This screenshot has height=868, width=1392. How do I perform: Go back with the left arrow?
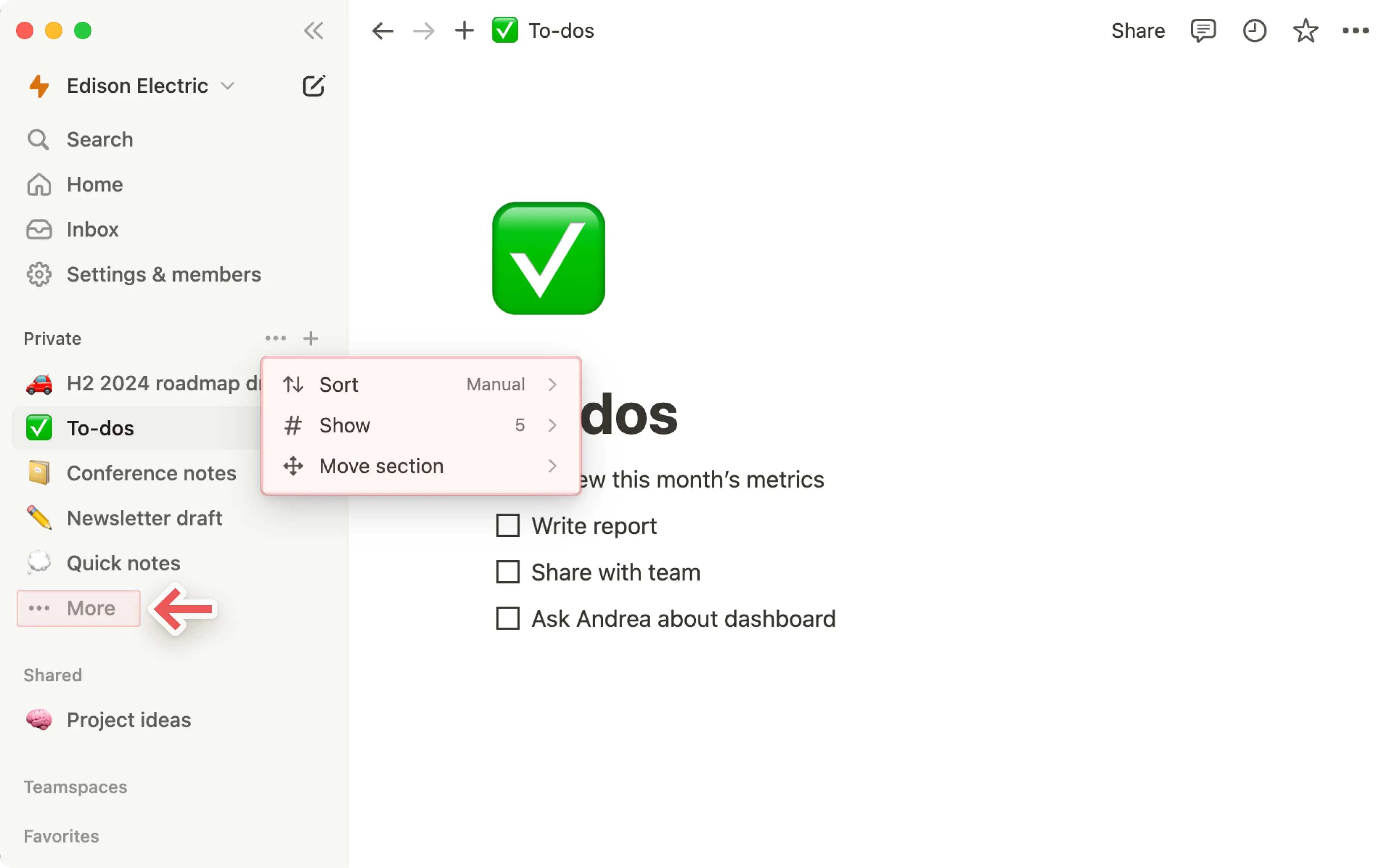pos(382,30)
